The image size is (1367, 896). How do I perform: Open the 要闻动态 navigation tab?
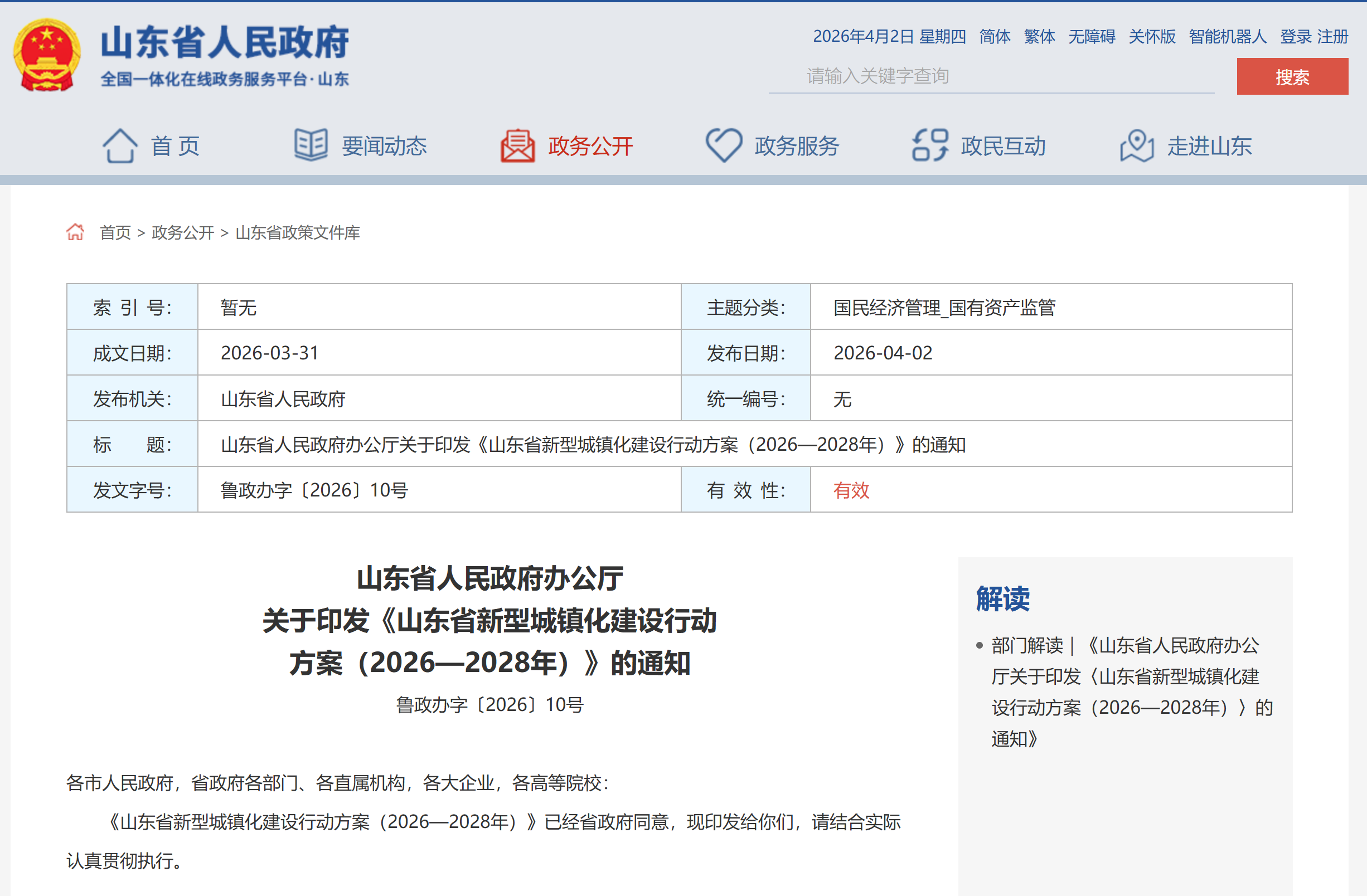[384, 147]
